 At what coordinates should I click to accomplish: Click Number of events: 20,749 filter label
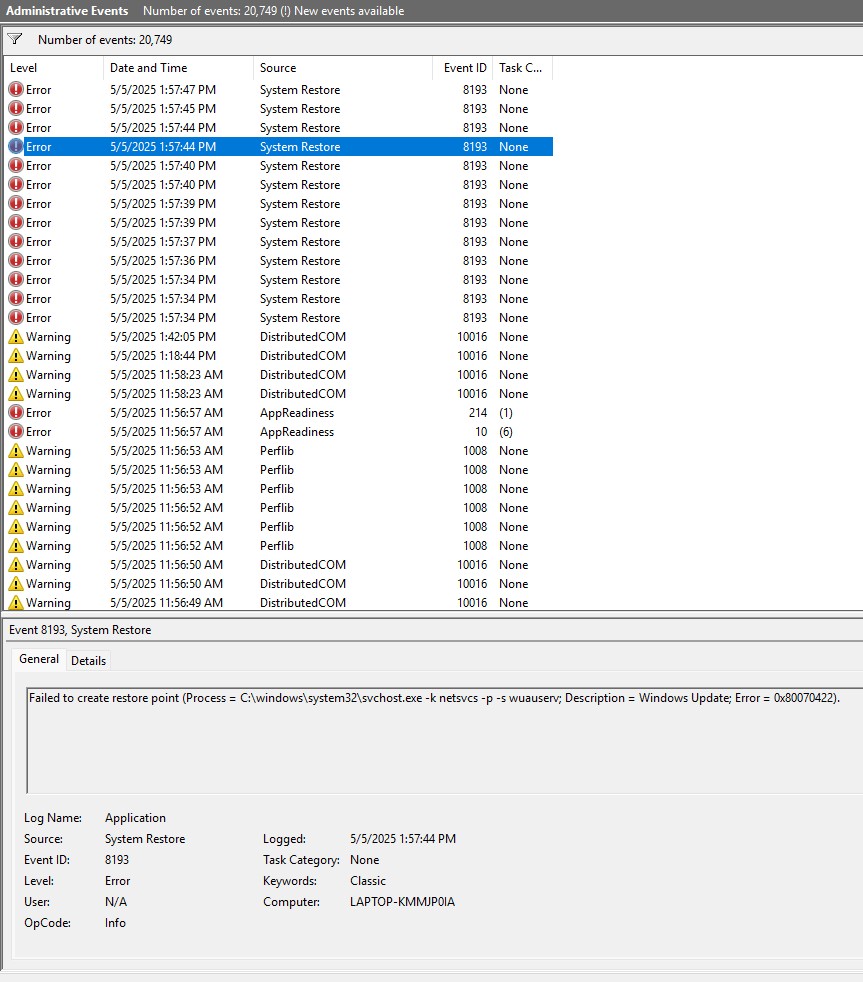(x=105, y=39)
